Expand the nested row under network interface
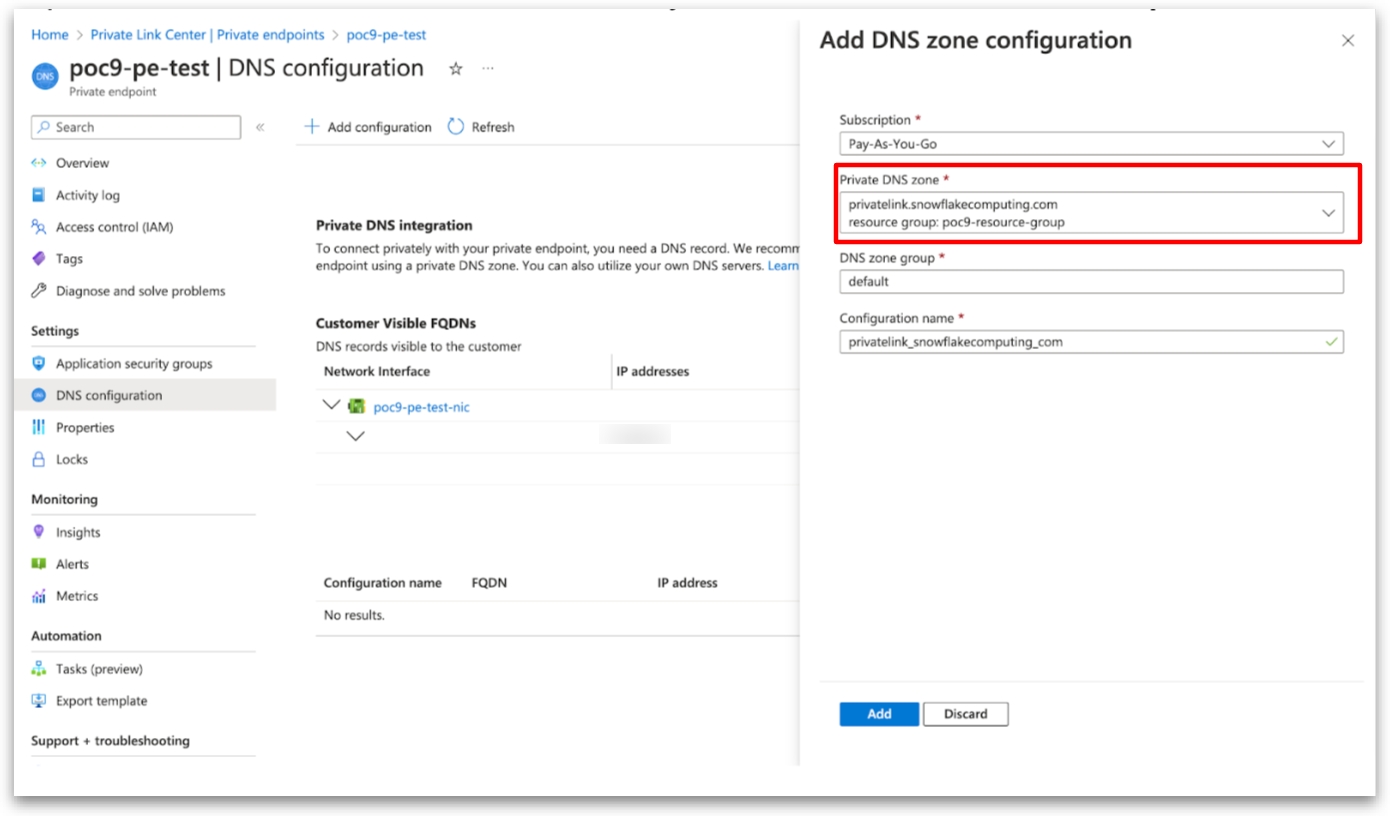 click(x=355, y=436)
